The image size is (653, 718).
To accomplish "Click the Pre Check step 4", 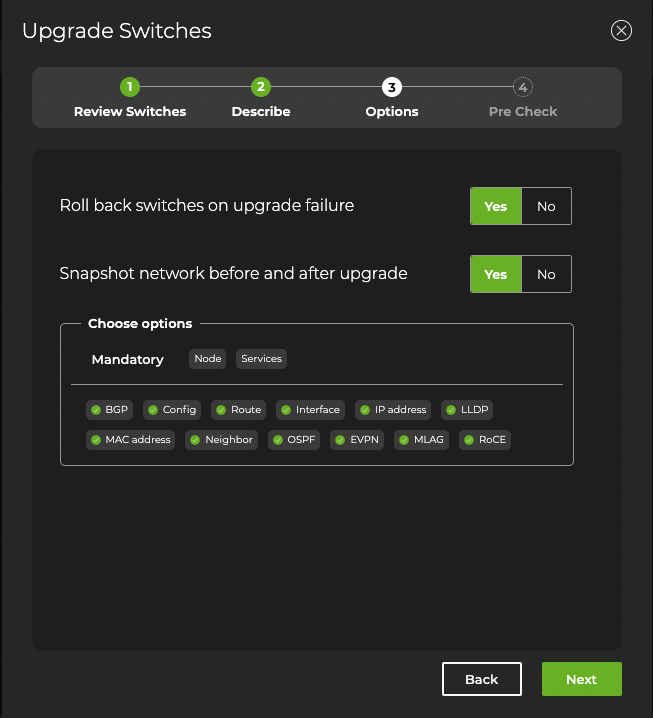I will [523, 88].
